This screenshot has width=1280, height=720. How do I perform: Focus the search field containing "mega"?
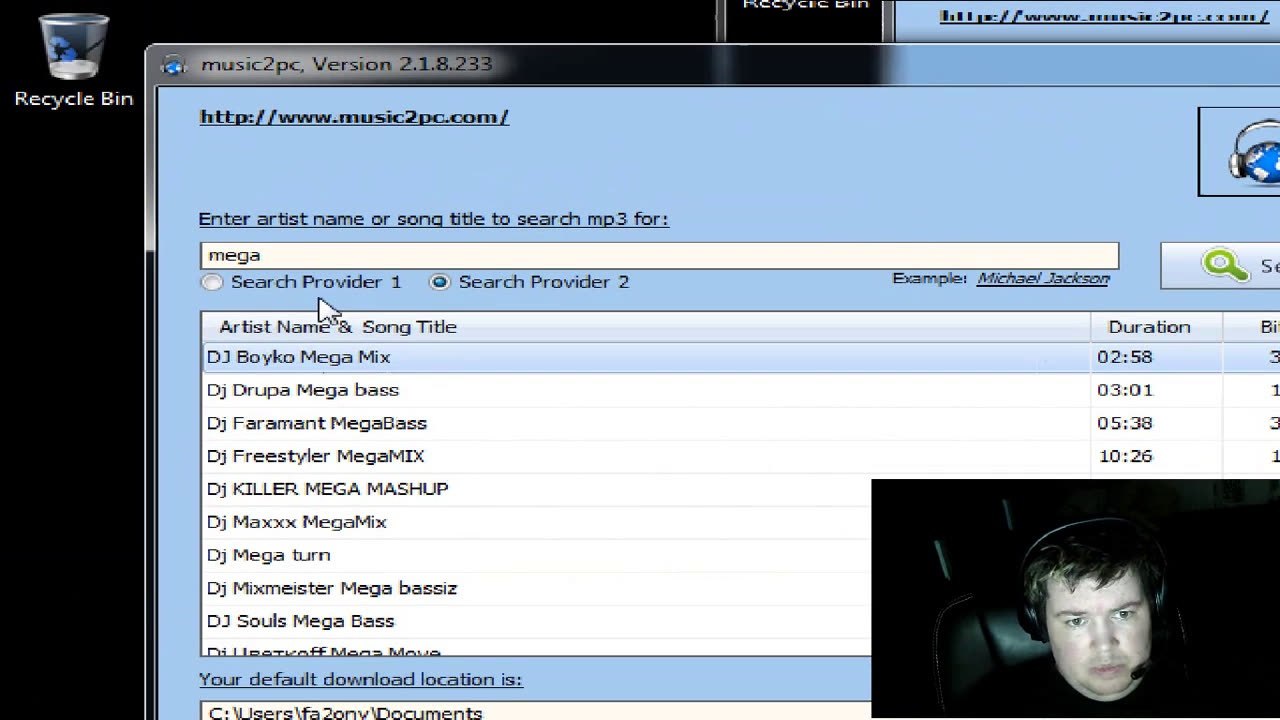659,256
